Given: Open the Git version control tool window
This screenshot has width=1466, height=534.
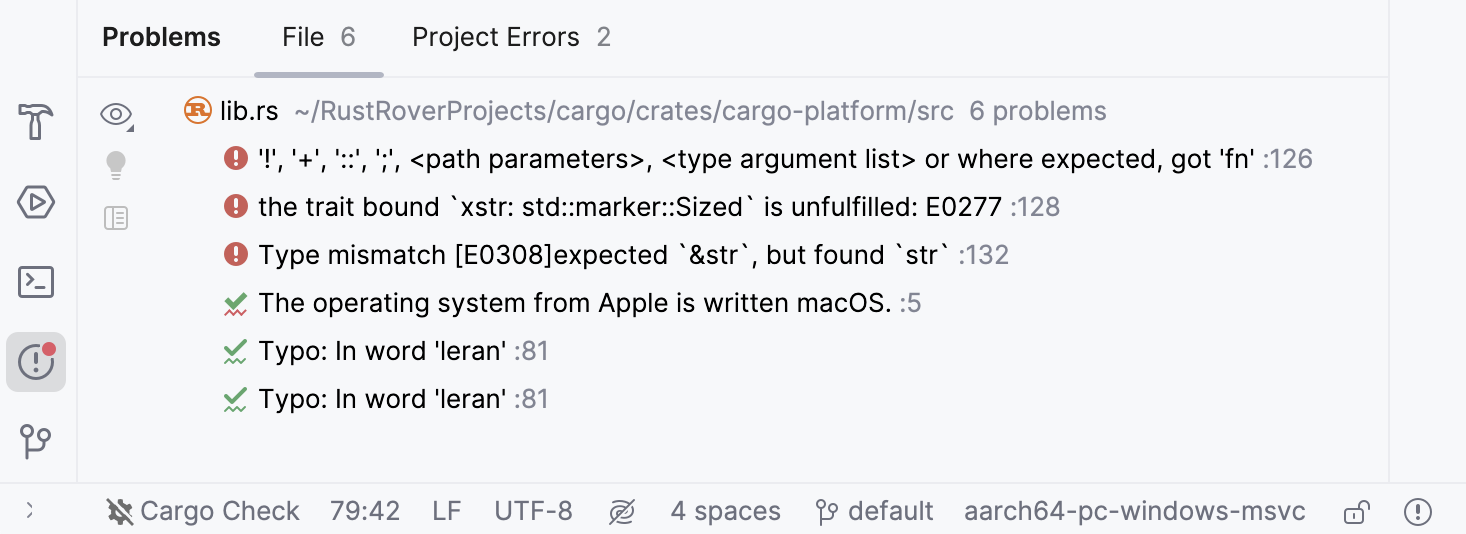Looking at the screenshot, I should (36, 441).
